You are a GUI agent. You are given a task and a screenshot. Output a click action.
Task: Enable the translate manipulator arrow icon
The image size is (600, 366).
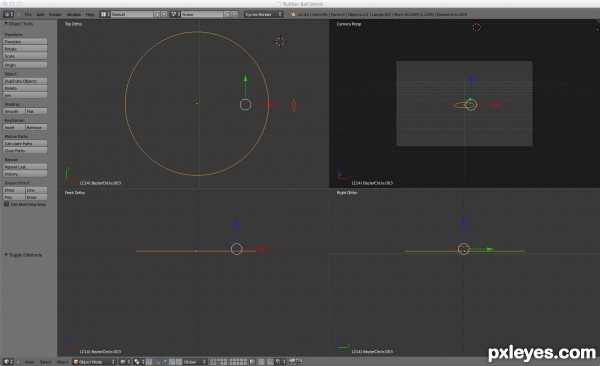tap(164, 362)
